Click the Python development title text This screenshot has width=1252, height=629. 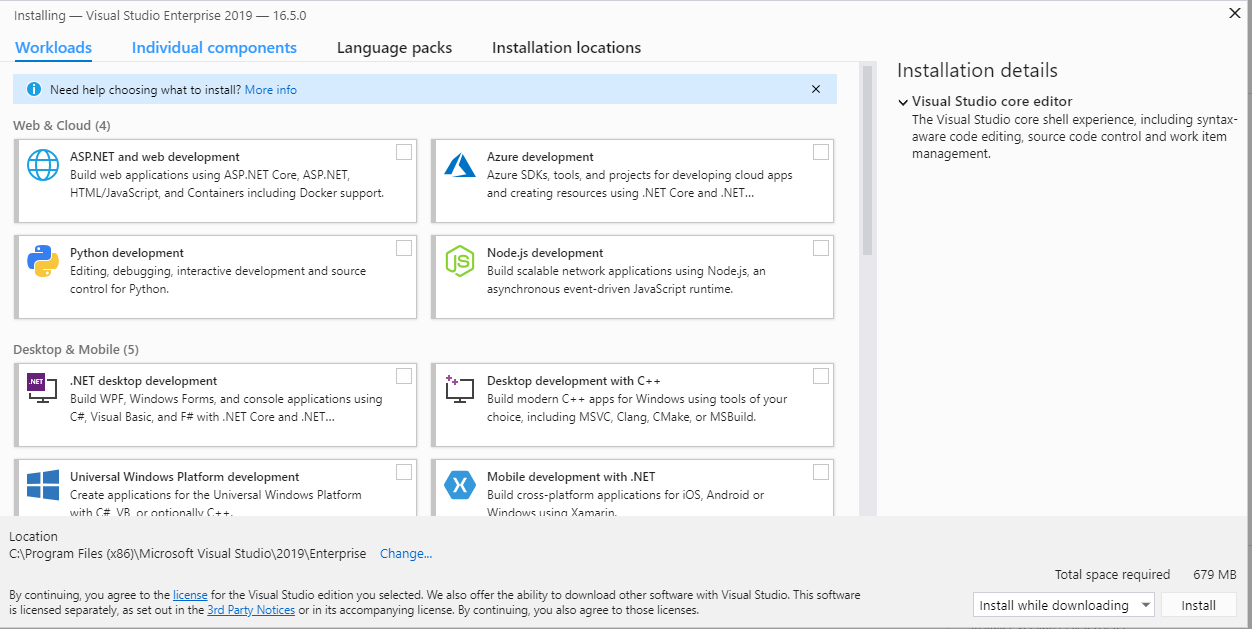pos(127,253)
